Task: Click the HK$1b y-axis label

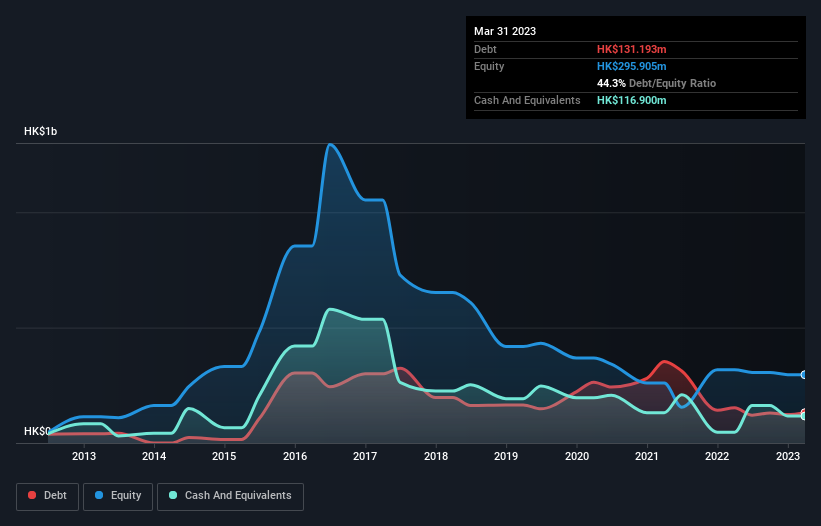Action: [x=40, y=131]
